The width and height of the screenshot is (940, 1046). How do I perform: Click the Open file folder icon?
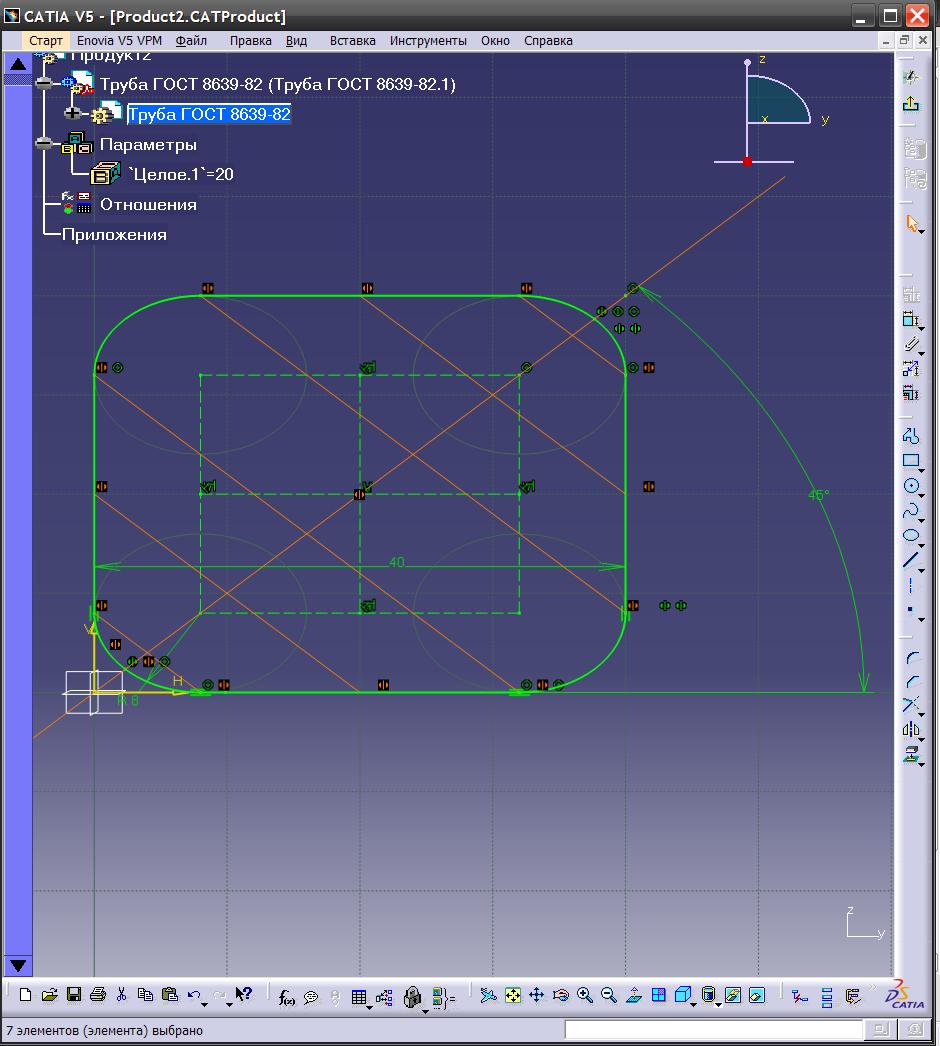tap(49, 995)
